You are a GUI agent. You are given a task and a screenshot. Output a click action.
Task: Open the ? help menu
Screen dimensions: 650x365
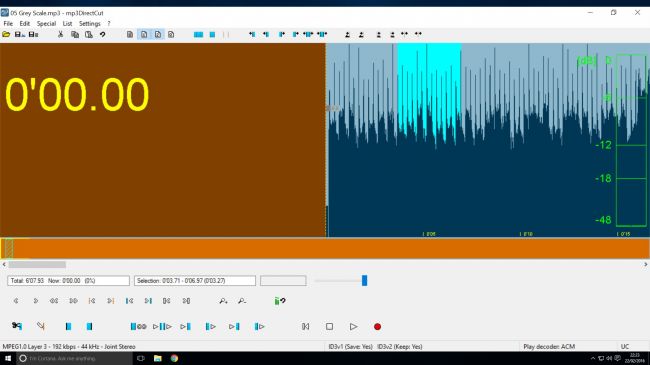click(x=109, y=24)
